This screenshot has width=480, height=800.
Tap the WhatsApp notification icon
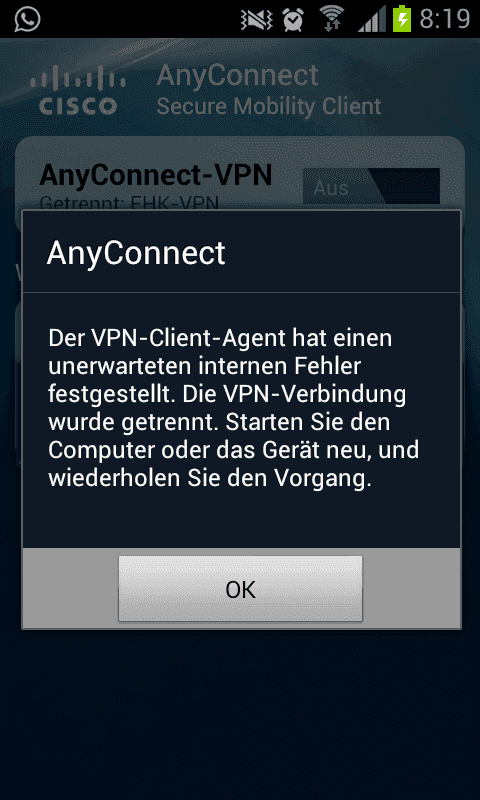(27, 19)
